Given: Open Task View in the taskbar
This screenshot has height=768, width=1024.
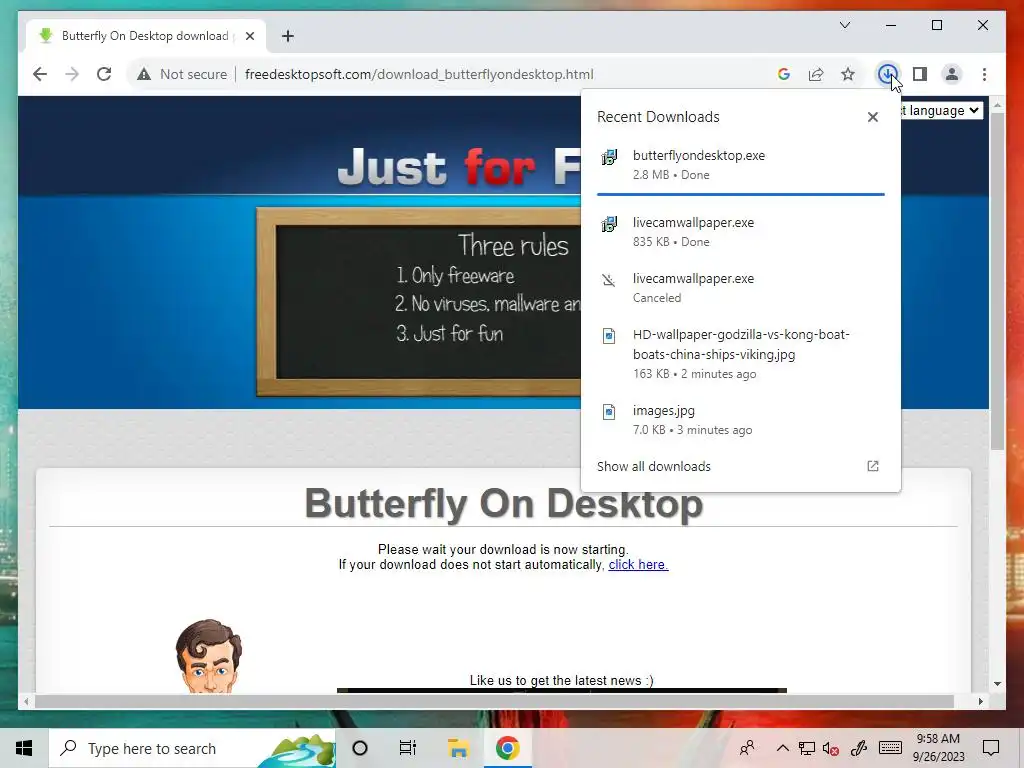Looking at the screenshot, I should pos(408,748).
